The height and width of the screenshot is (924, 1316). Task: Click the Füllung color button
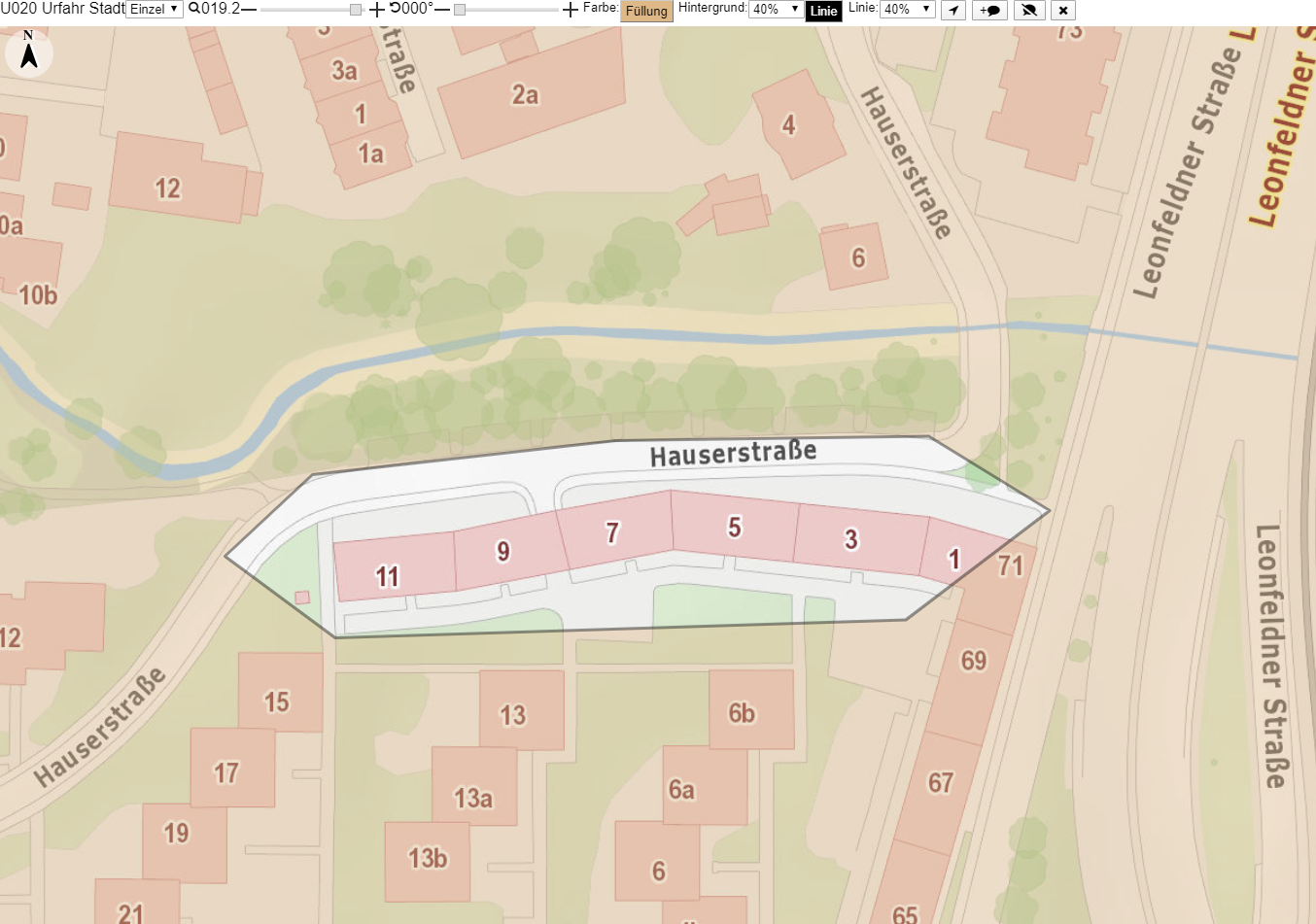click(x=646, y=11)
